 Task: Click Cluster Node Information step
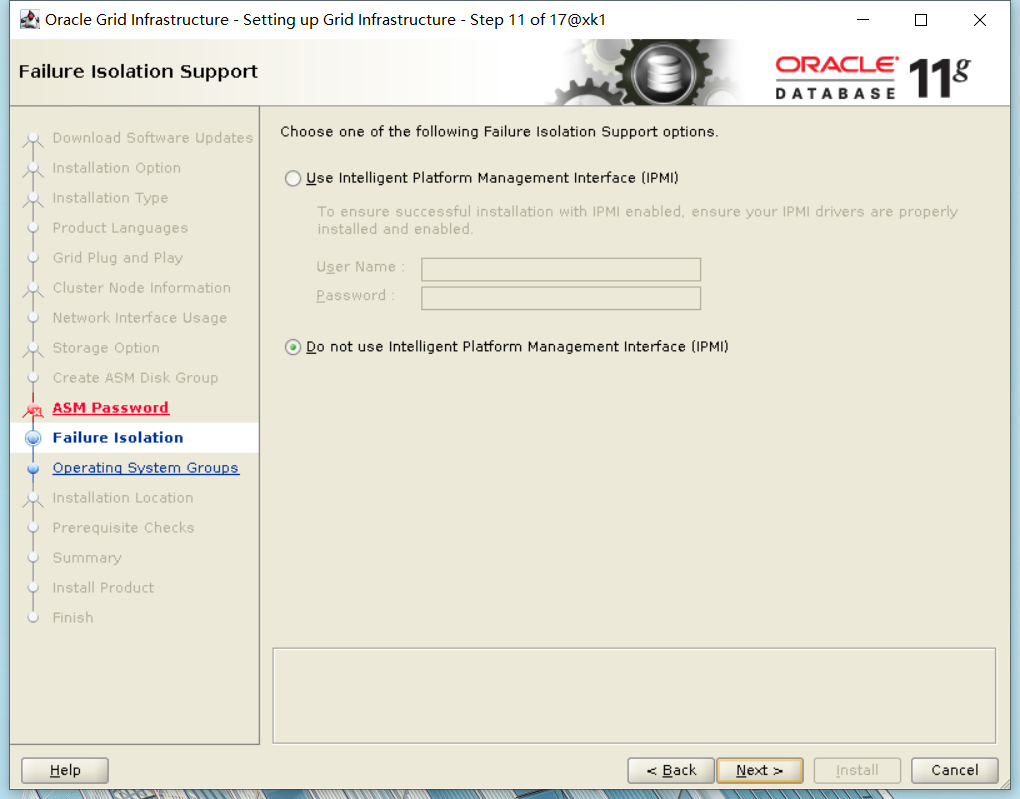[142, 288]
